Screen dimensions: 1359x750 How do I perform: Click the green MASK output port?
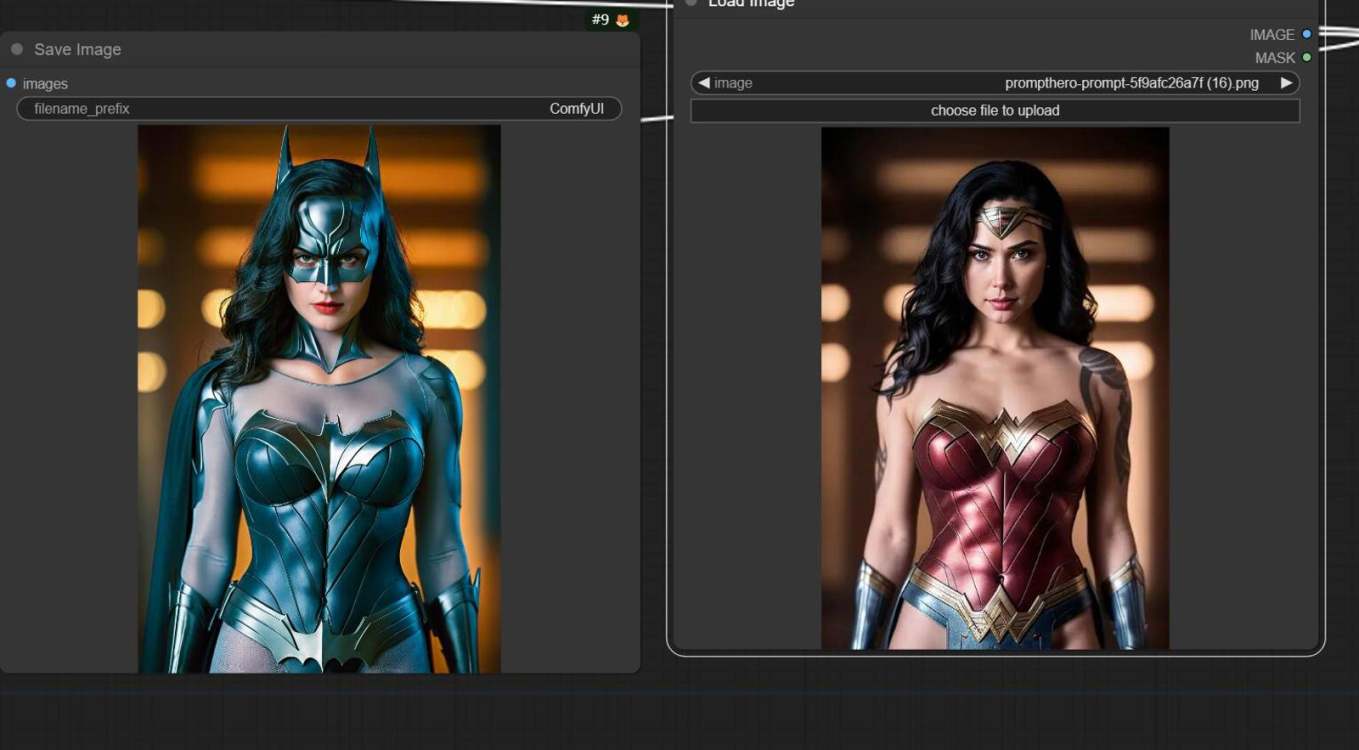pyautogui.click(x=1306, y=57)
